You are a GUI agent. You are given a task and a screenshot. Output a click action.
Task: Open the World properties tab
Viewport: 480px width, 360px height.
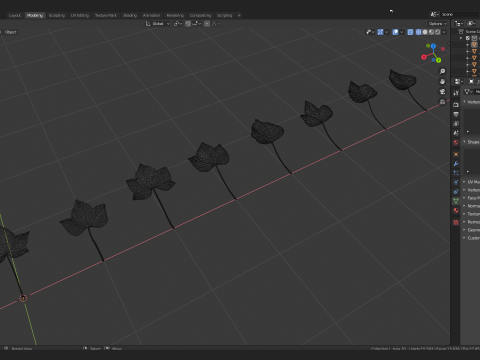[x=456, y=142]
